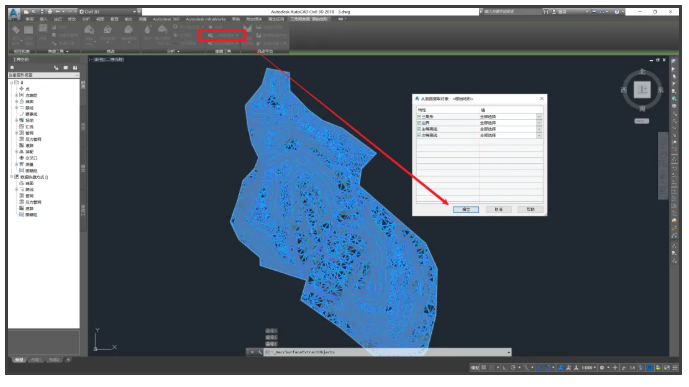689x387 pixels.
Task: Close the extract objects dialog
Action: click(x=542, y=99)
